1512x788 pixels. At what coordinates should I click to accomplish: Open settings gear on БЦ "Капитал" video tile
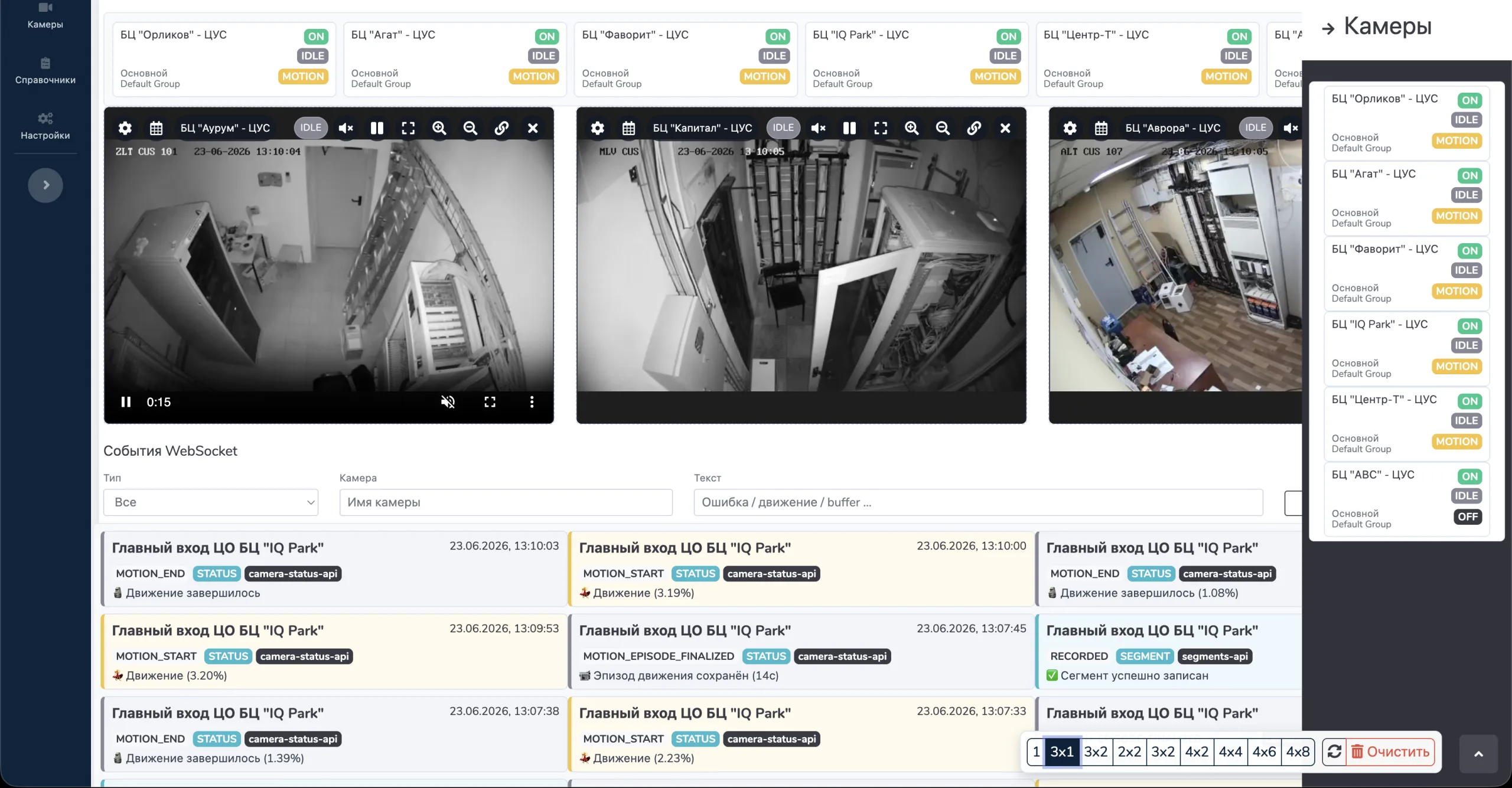point(597,128)
